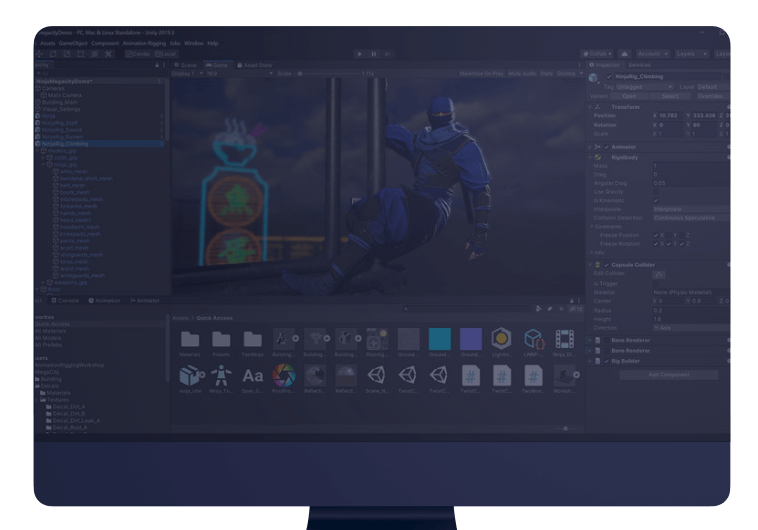
Task: Open the GameObject menu
Action: 73,43
